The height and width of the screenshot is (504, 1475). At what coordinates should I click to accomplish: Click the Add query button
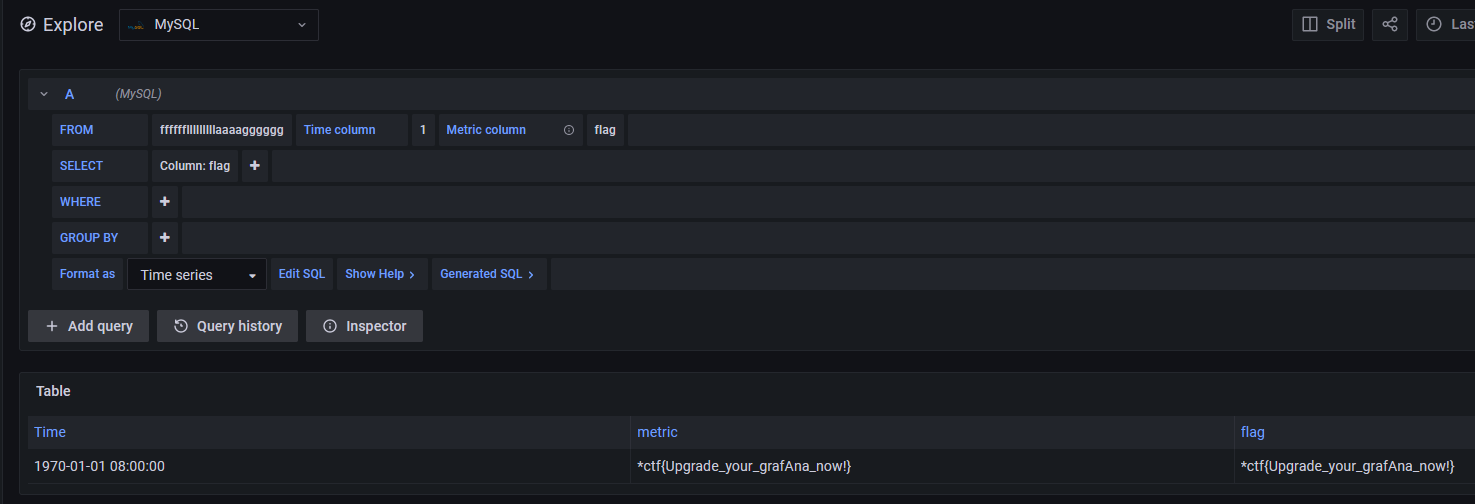coord(88,326)
